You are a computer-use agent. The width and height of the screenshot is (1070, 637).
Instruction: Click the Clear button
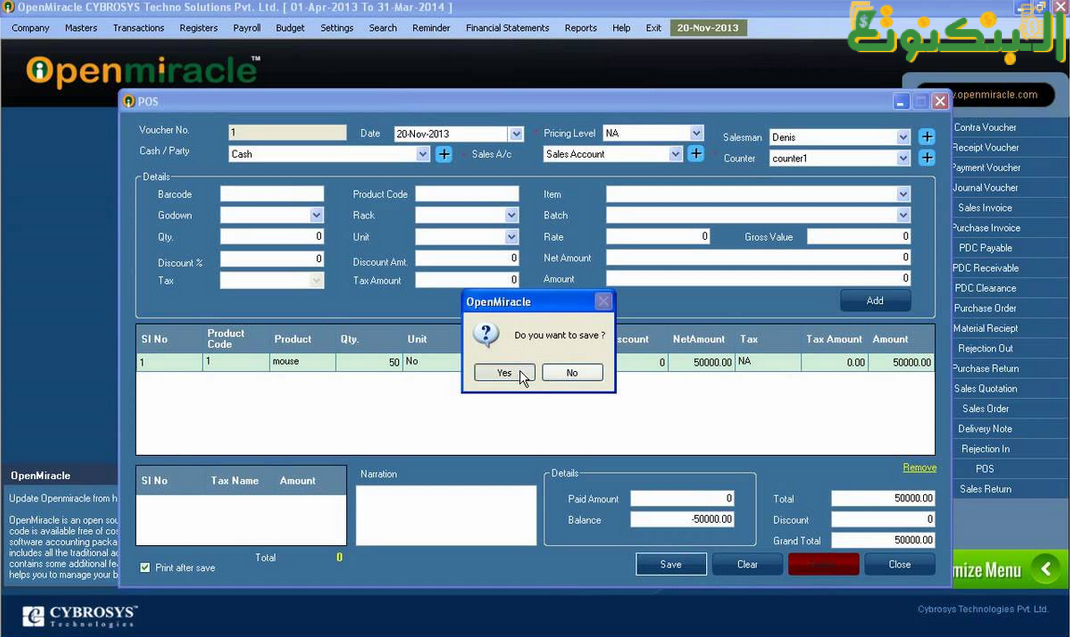point(747,564)
